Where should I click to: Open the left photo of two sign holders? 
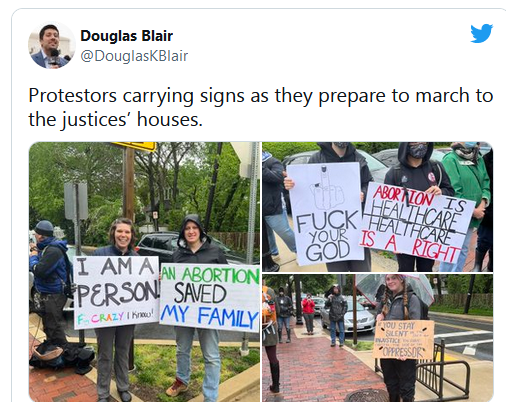(x=144, y=272)
